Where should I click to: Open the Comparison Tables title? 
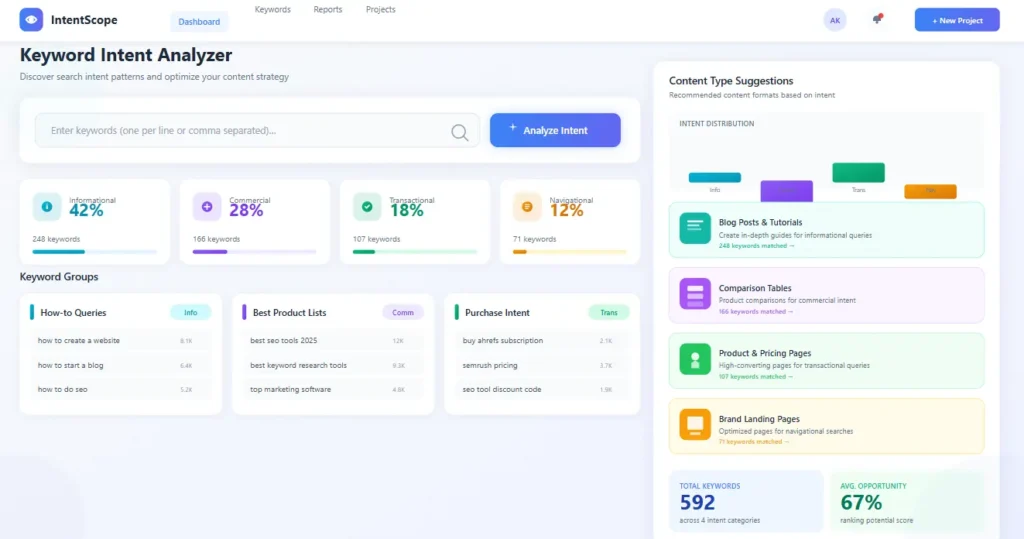click(755, 288)
